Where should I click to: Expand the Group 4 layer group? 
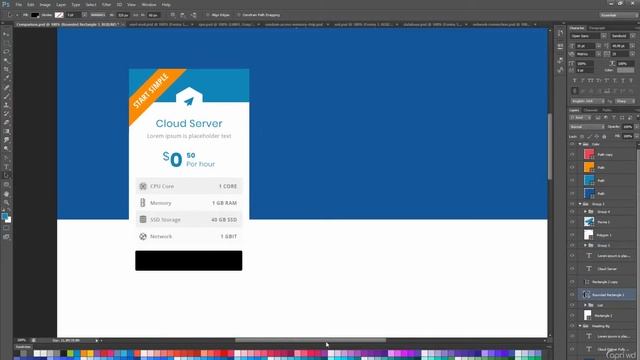coord(585,211)
